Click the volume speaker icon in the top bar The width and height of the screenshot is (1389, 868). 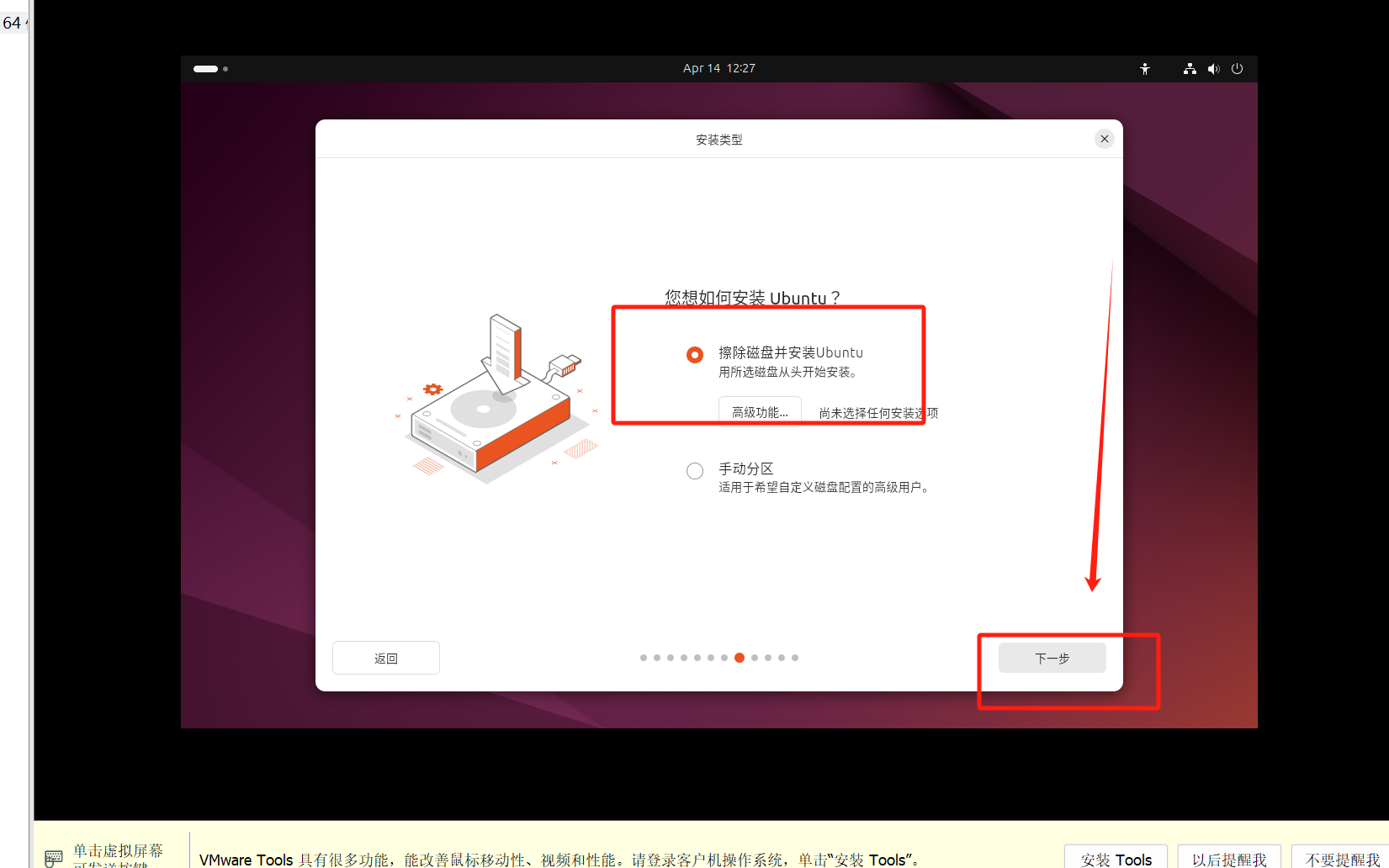point(1213,69)
